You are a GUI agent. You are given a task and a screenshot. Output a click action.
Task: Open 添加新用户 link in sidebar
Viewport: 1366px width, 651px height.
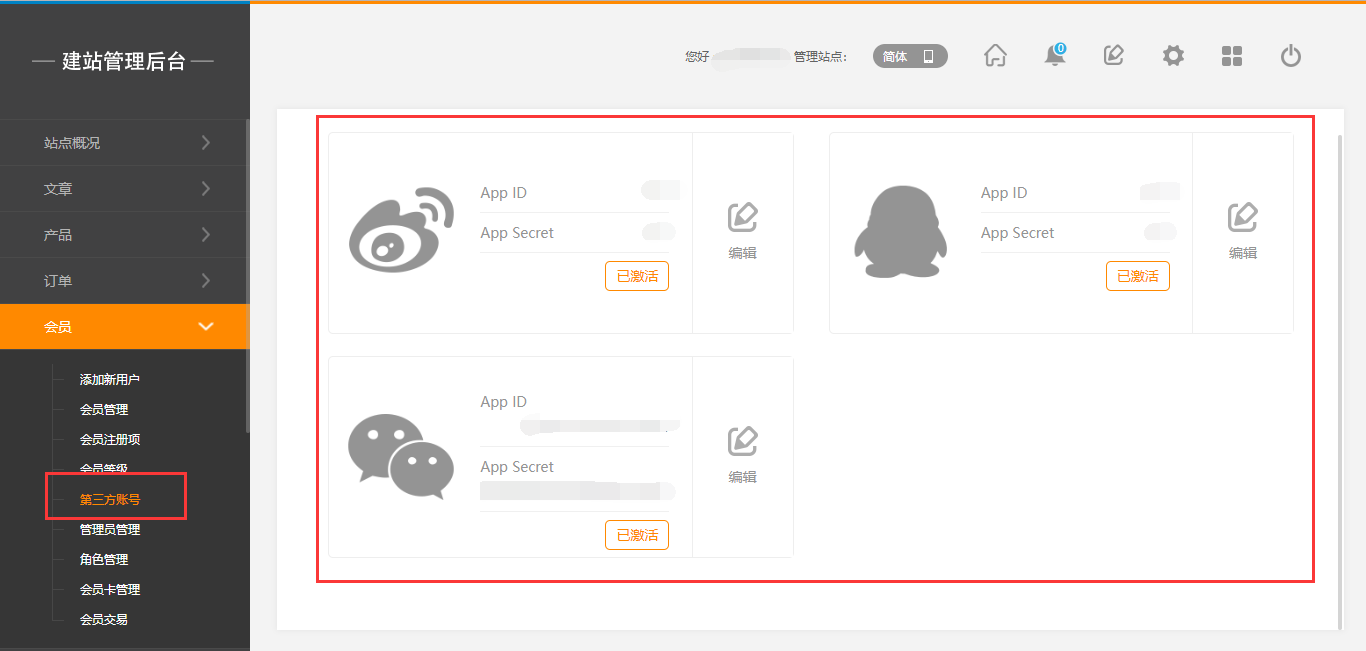110,380
